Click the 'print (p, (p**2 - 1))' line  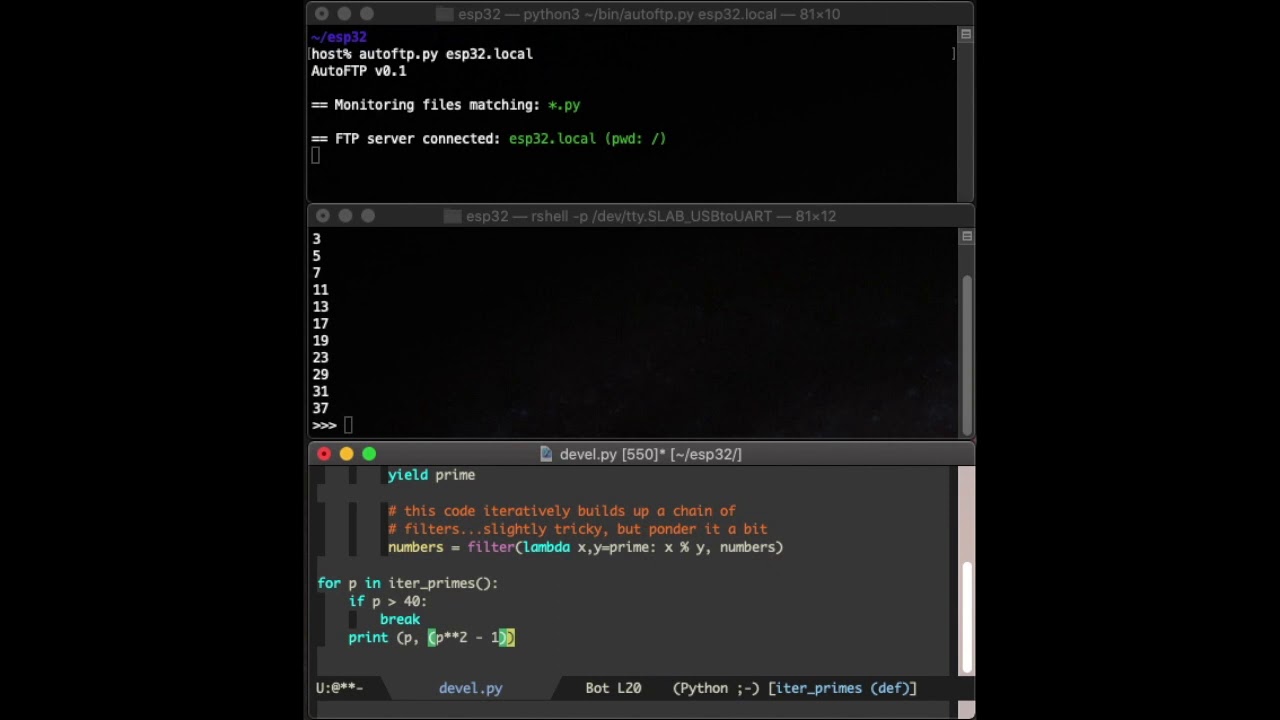click(x=431, y=637)
